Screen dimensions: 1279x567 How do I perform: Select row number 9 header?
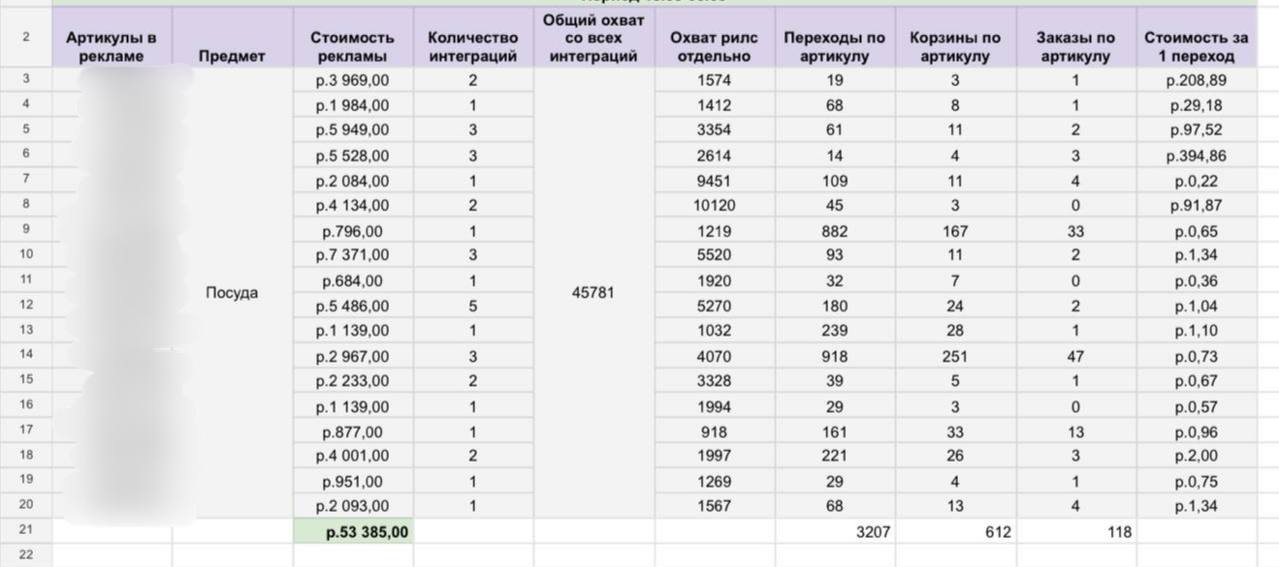(x=26, y=230)
